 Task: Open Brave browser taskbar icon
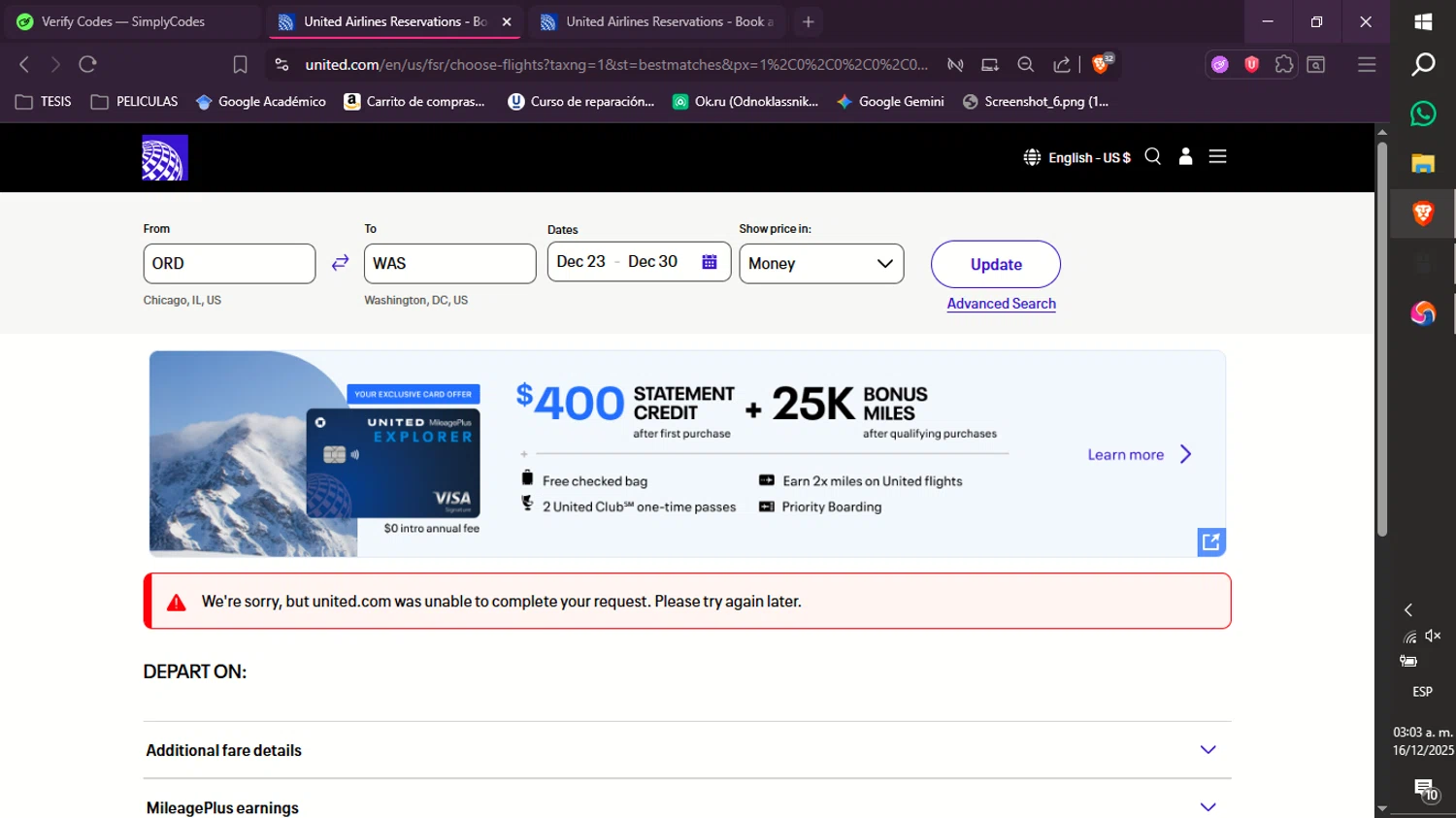1423,213
